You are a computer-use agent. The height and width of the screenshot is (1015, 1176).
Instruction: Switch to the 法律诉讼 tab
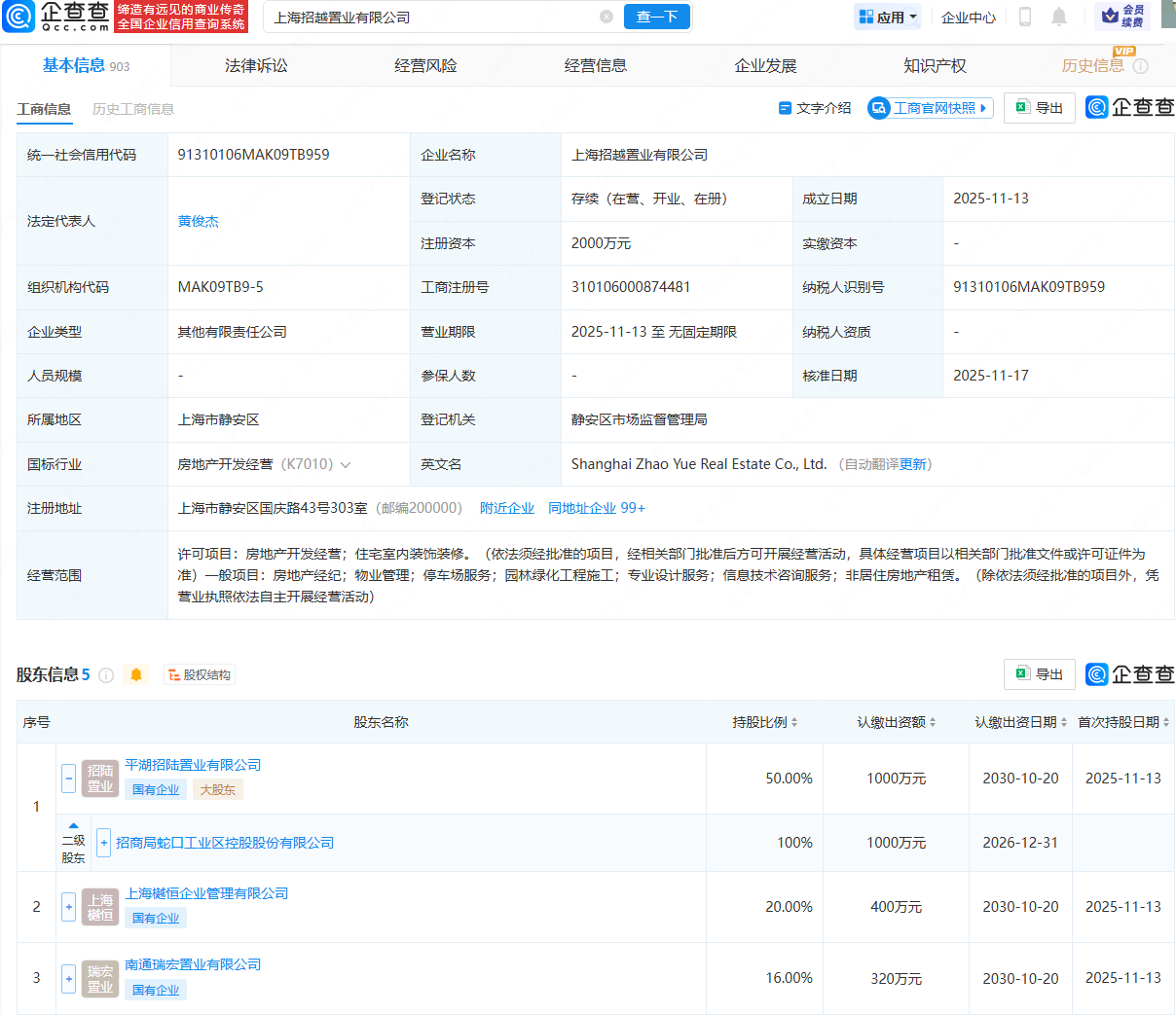(255, 65)
